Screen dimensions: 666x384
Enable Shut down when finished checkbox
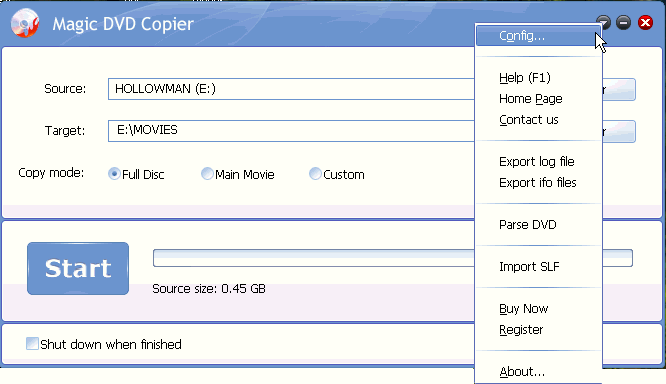click(x=32, y=344)
